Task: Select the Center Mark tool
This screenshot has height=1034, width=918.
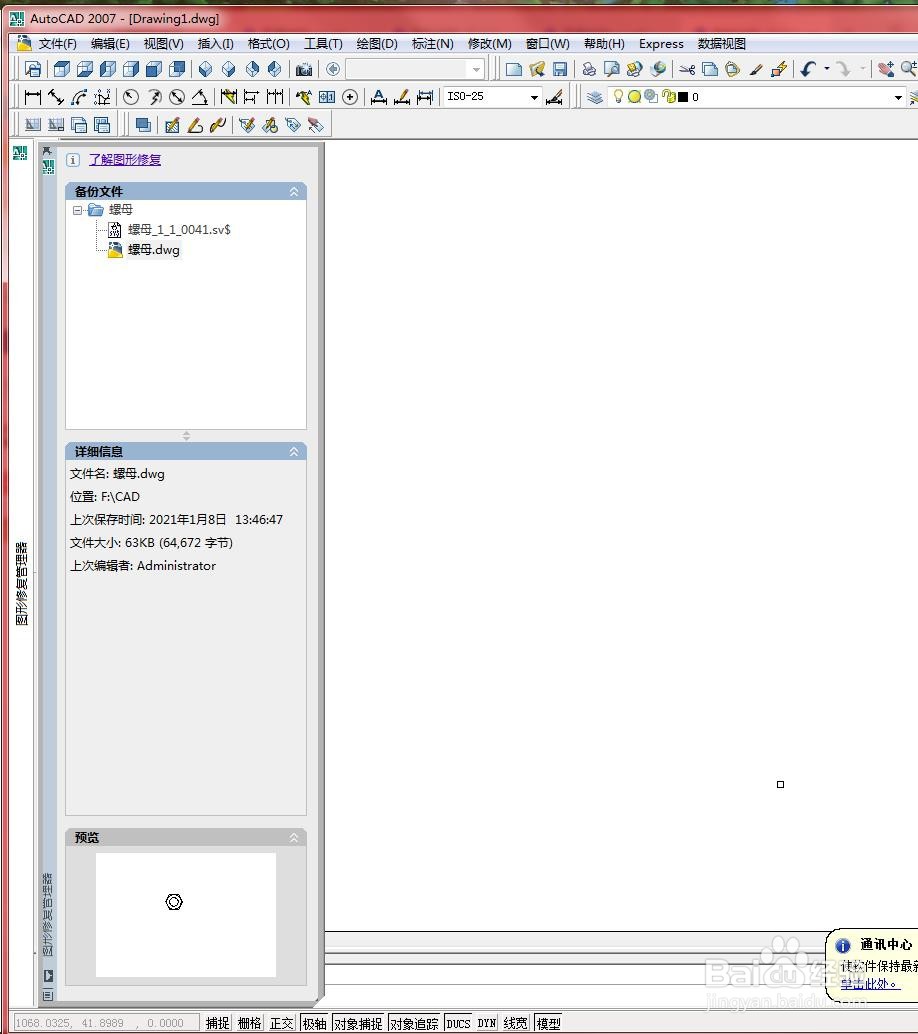Action: pos(350,98)
